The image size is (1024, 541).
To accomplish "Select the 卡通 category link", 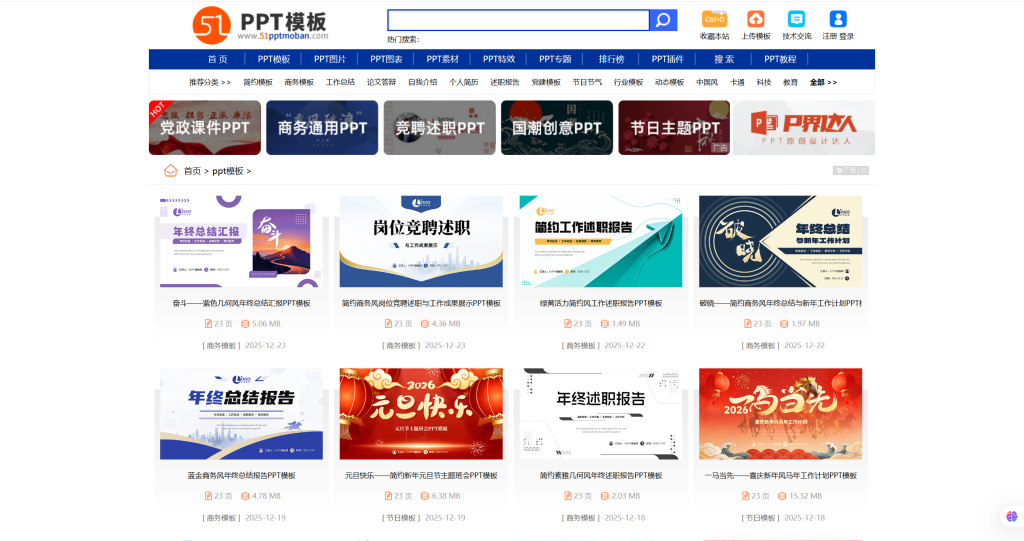I will click(737, 82).
